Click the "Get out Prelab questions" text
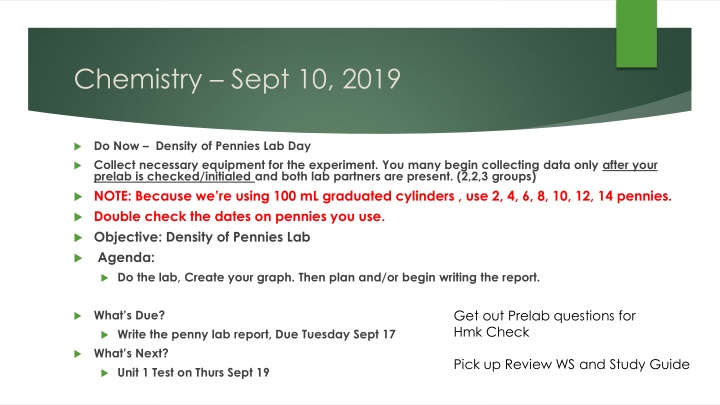 [544, 315]
